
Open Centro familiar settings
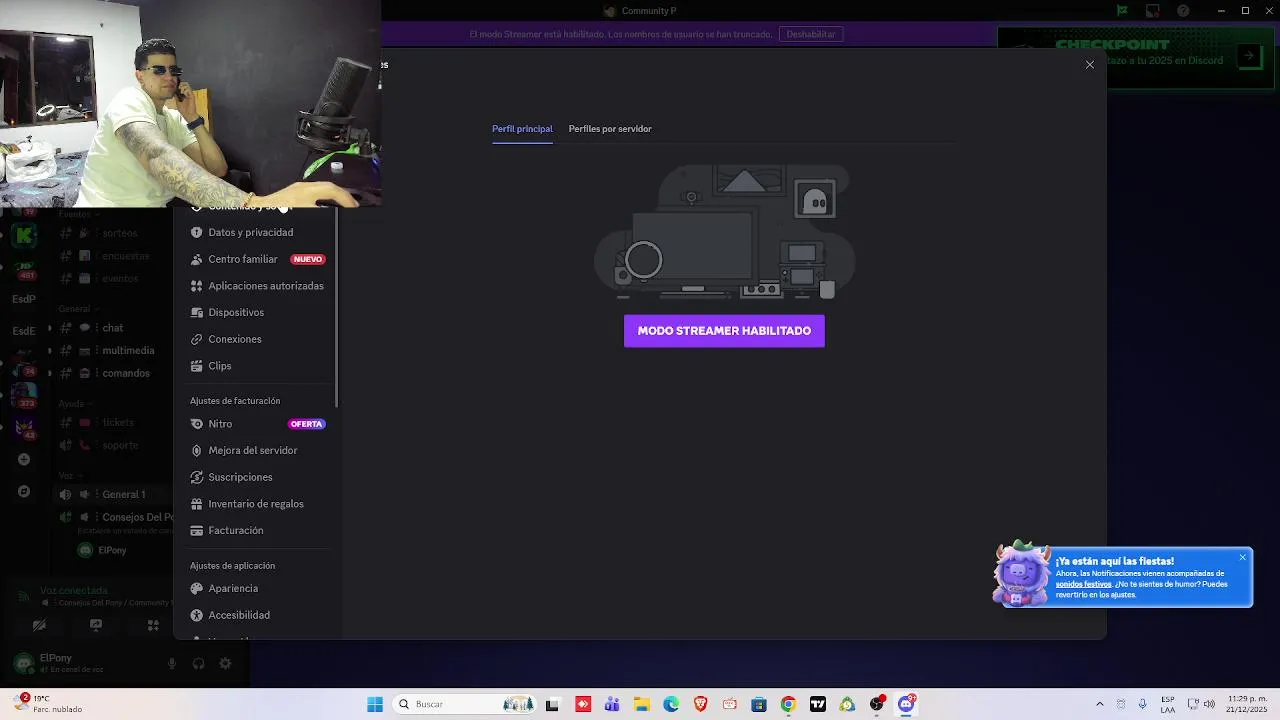(258, 259)
